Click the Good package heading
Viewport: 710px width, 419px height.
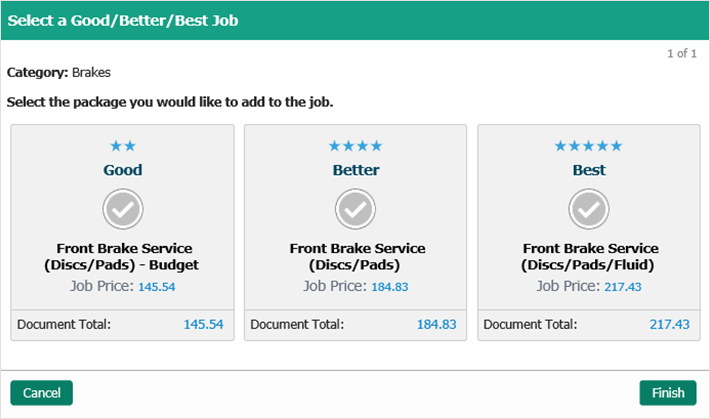click(123, 170)
